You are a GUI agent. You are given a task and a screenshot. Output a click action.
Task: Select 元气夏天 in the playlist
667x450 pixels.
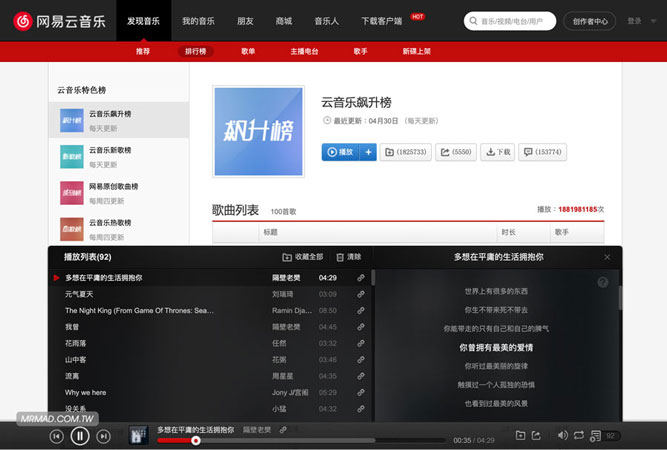click(x=79, y=294)
